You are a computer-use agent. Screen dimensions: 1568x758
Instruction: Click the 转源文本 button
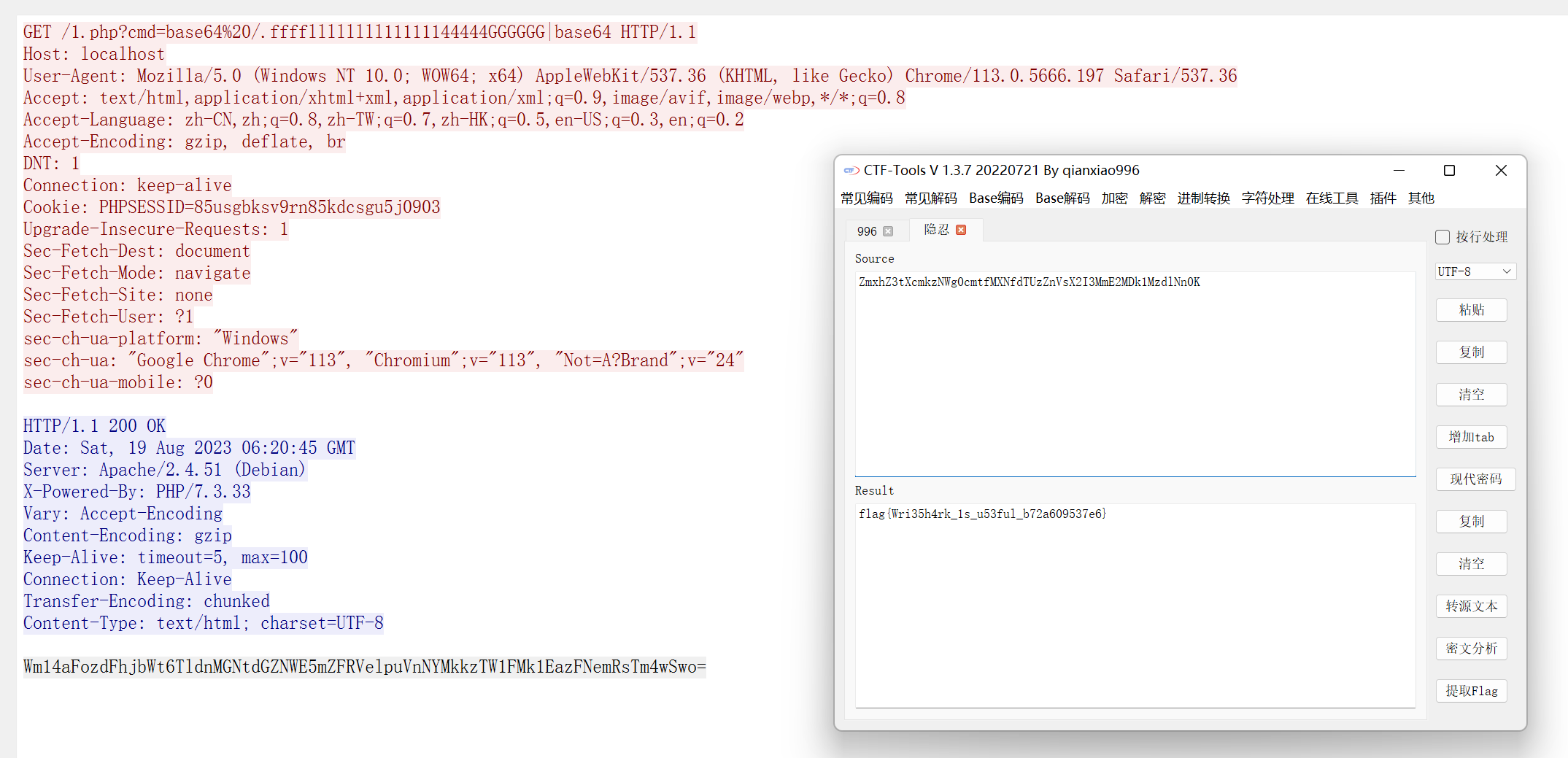click(x=1472, y=606)
